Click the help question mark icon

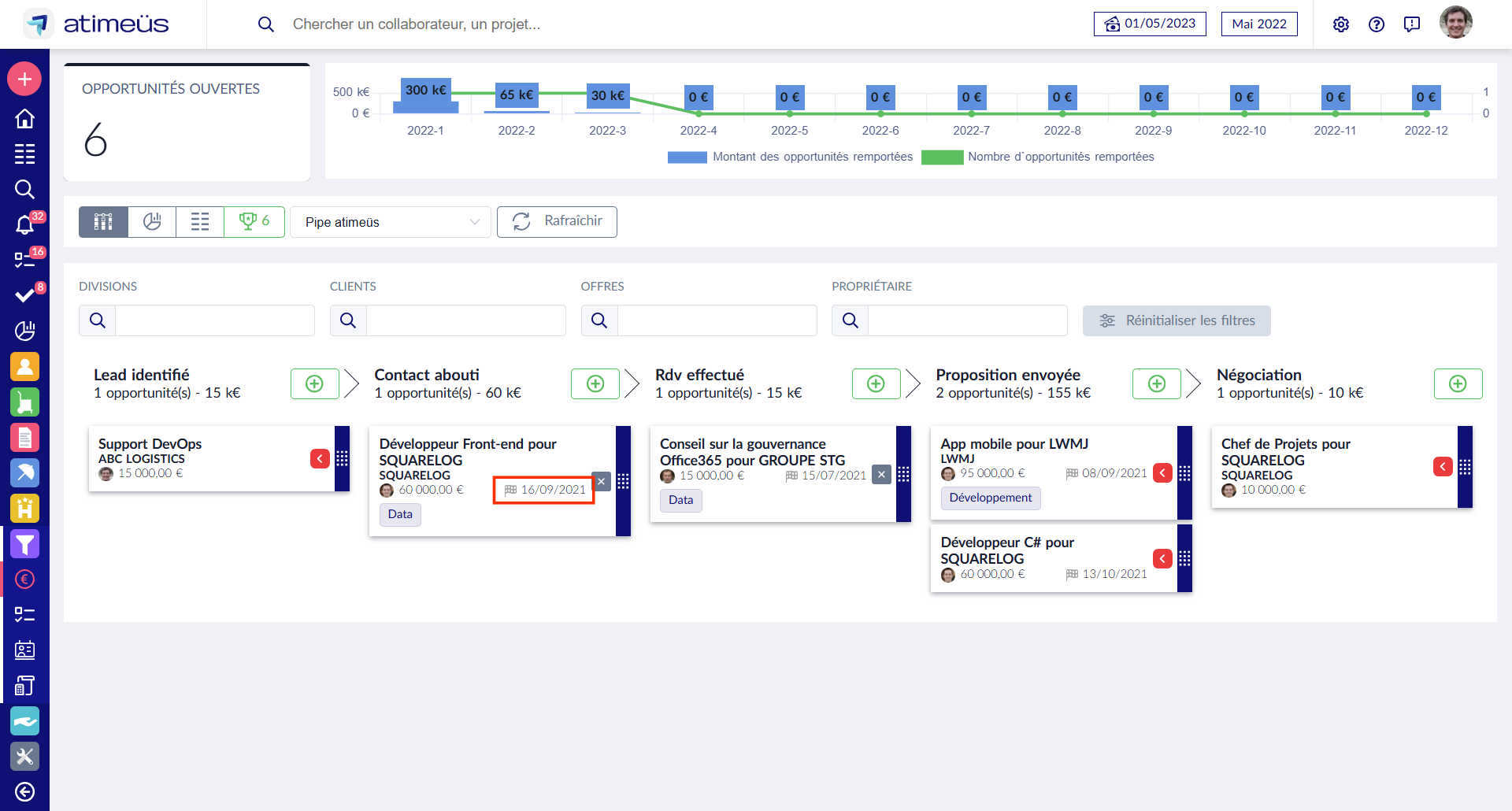[x=1376, y=24]
